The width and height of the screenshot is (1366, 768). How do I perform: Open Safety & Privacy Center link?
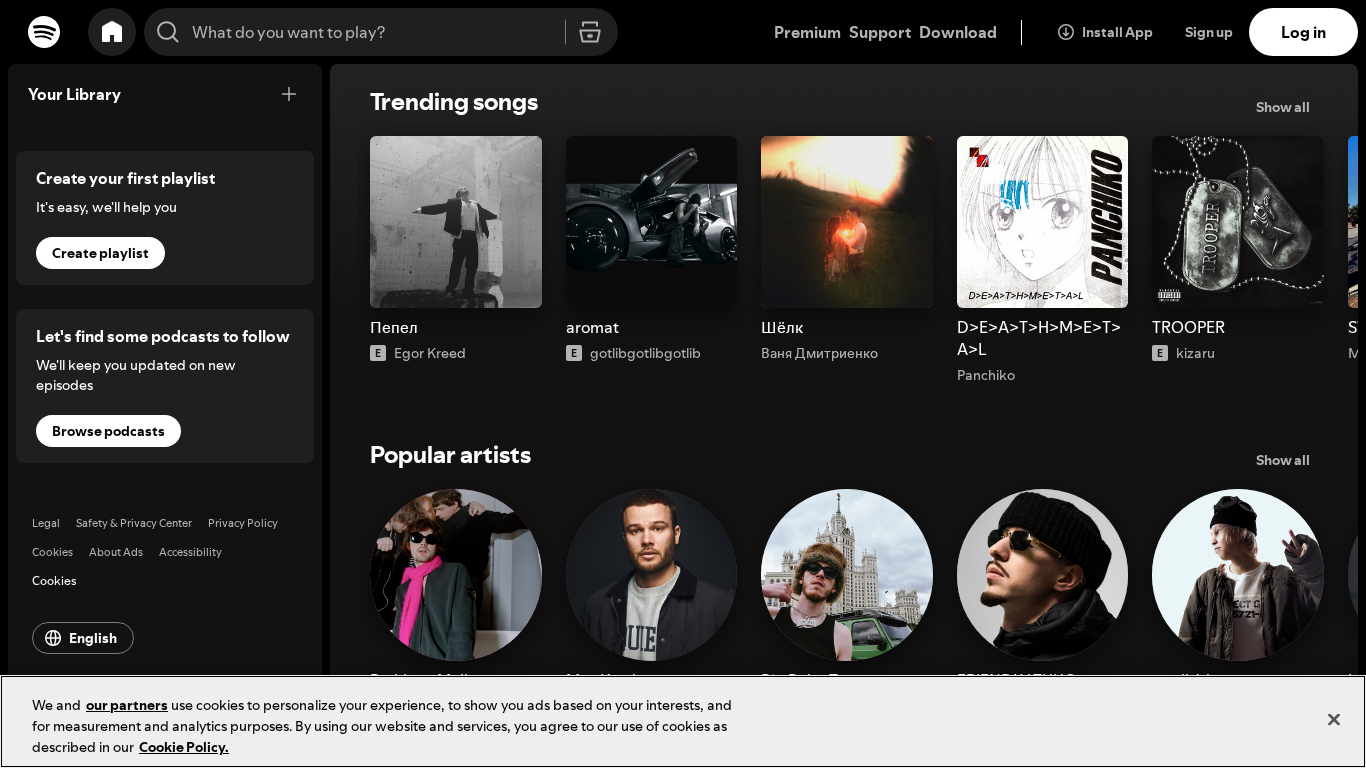click(x=134, y=523)
